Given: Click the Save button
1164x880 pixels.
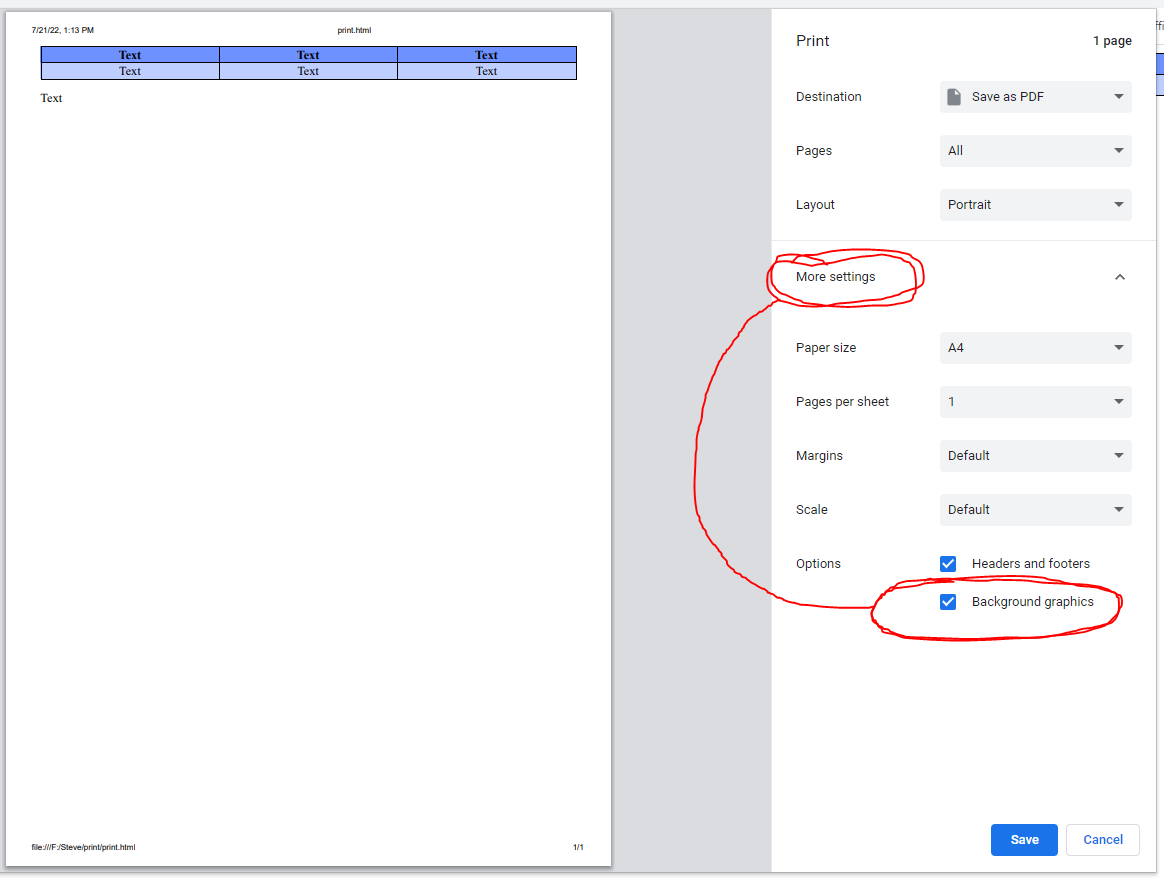Looking at the screenshot, I should tap(1024, 839).
